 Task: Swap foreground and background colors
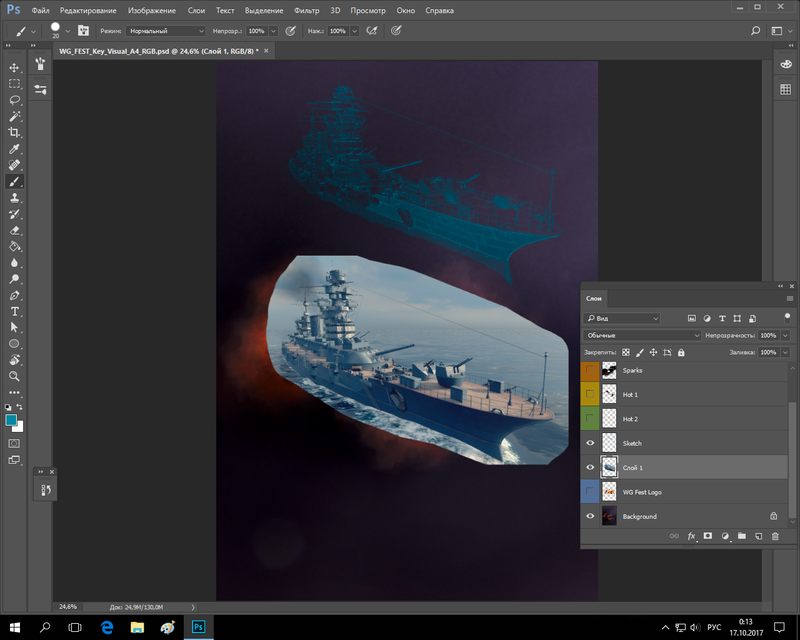pyautogui.click(x=19, y=407)
